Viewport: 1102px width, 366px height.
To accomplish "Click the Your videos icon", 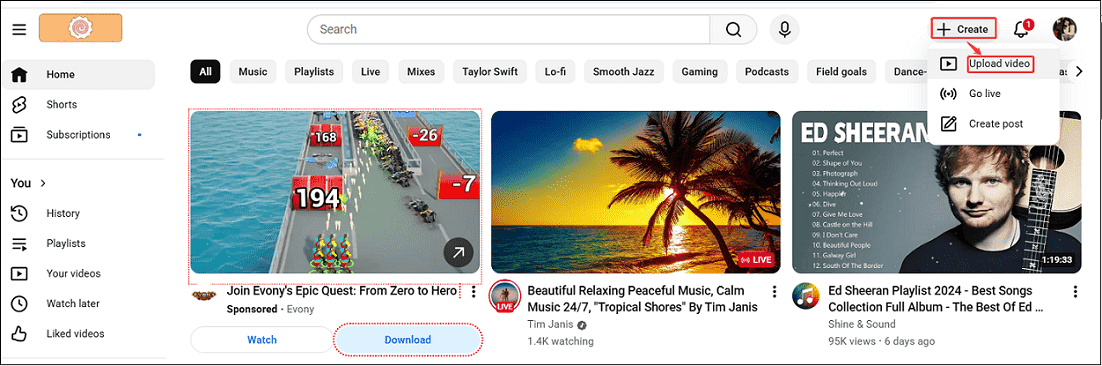I will [20, 274].
